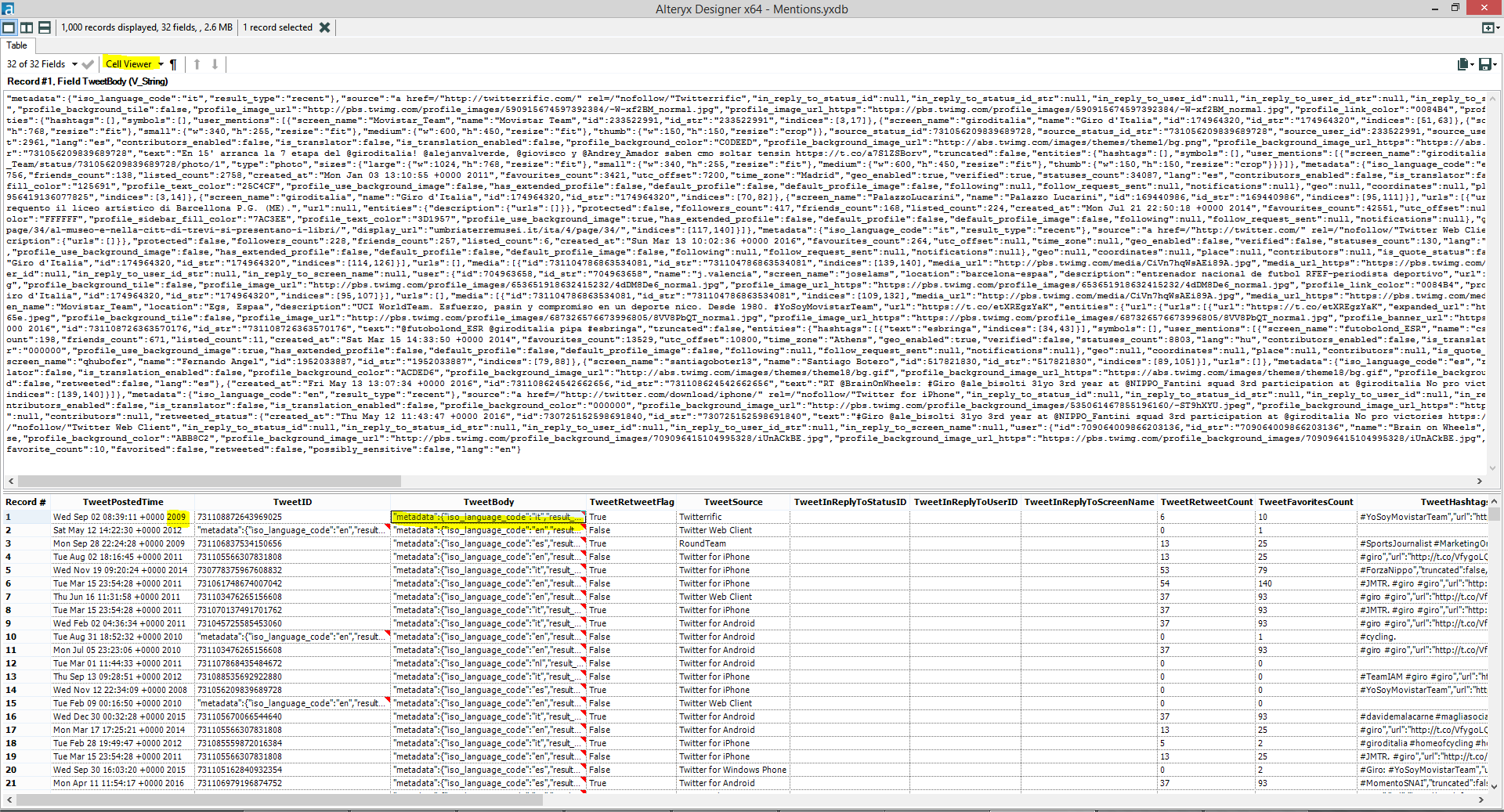The height and width of the screenshot is (812, 1504).
Task: Click the data grid scroll up arrow
Action: coord(1495,501)
